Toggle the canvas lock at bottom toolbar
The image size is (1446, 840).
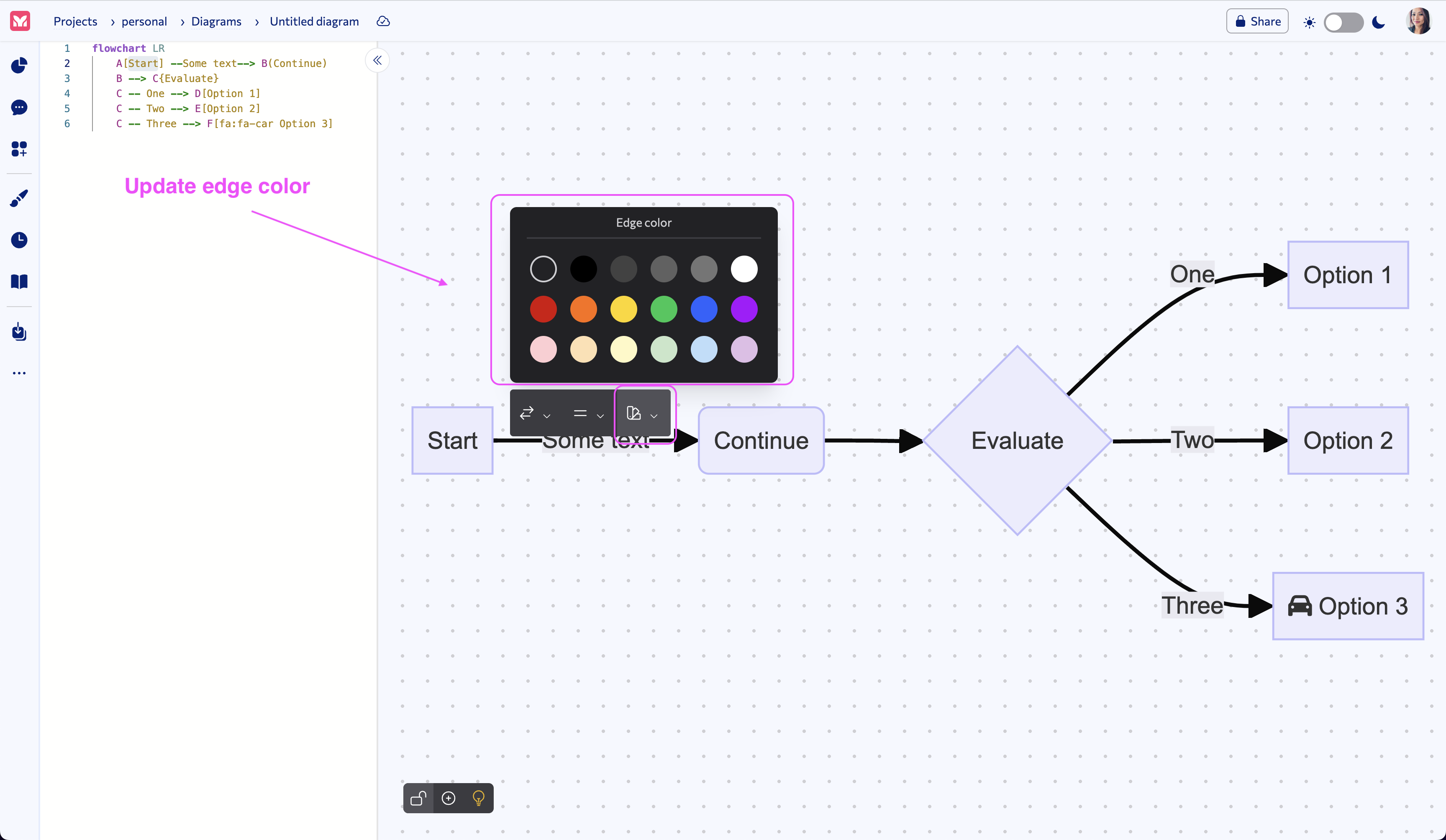click(x=418, y=798)
